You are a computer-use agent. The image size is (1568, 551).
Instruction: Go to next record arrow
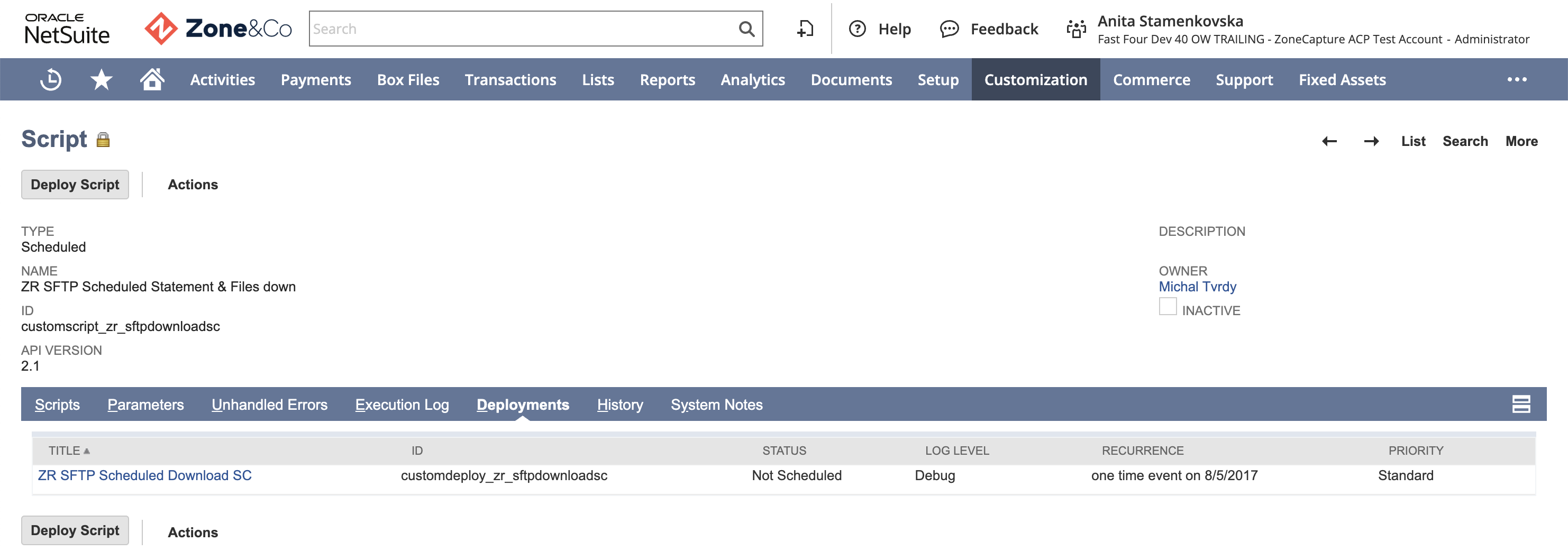(x=1371, y=141)
